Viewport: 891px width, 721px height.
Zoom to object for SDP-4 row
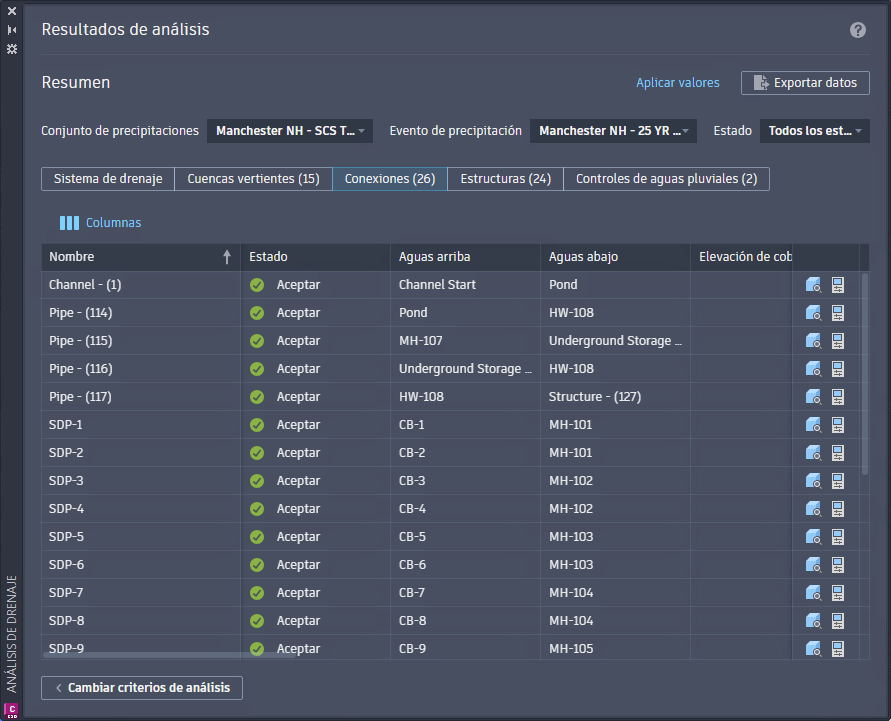point(813,509)
